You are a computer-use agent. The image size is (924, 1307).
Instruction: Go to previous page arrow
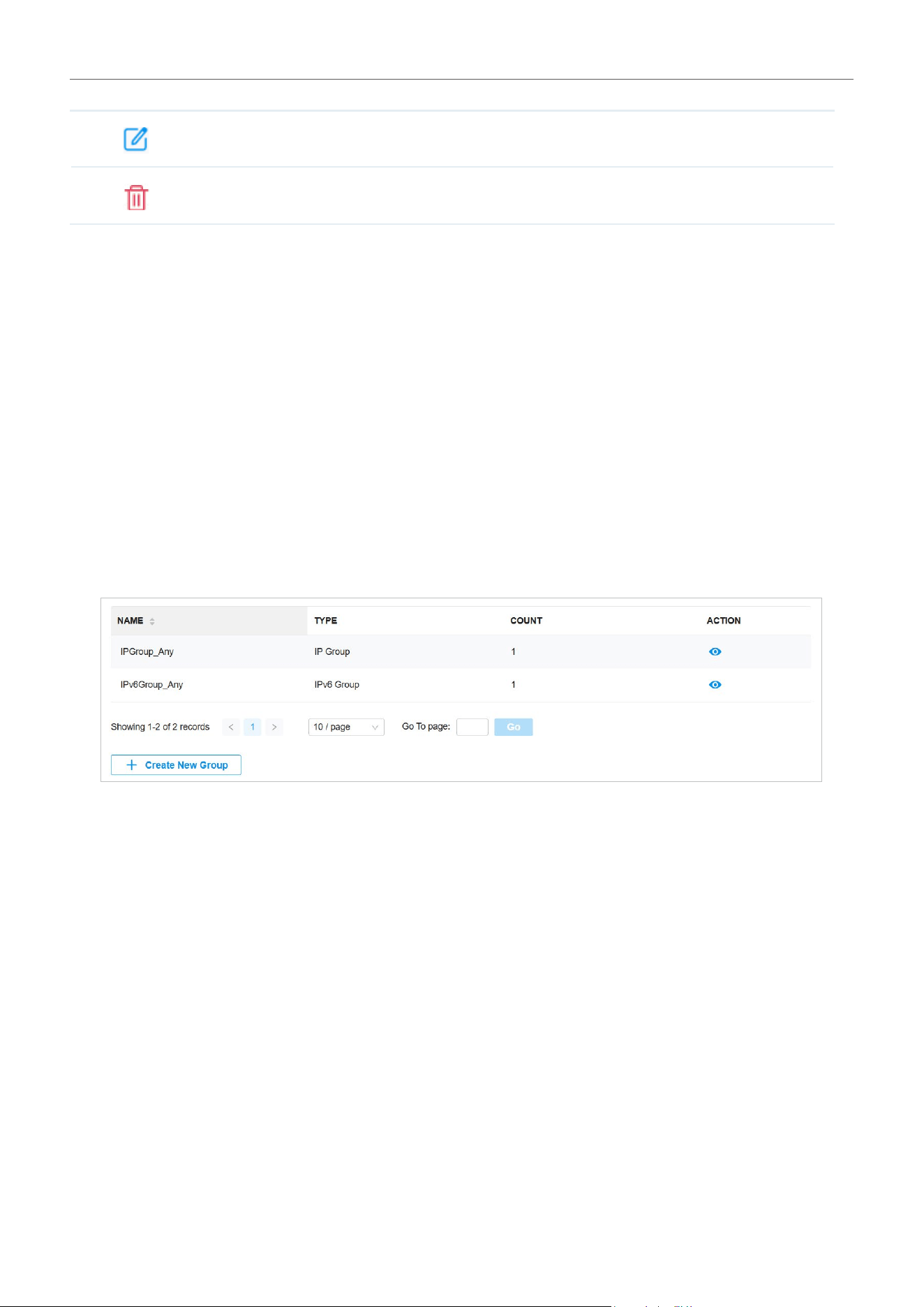click(x=231, y=727)
